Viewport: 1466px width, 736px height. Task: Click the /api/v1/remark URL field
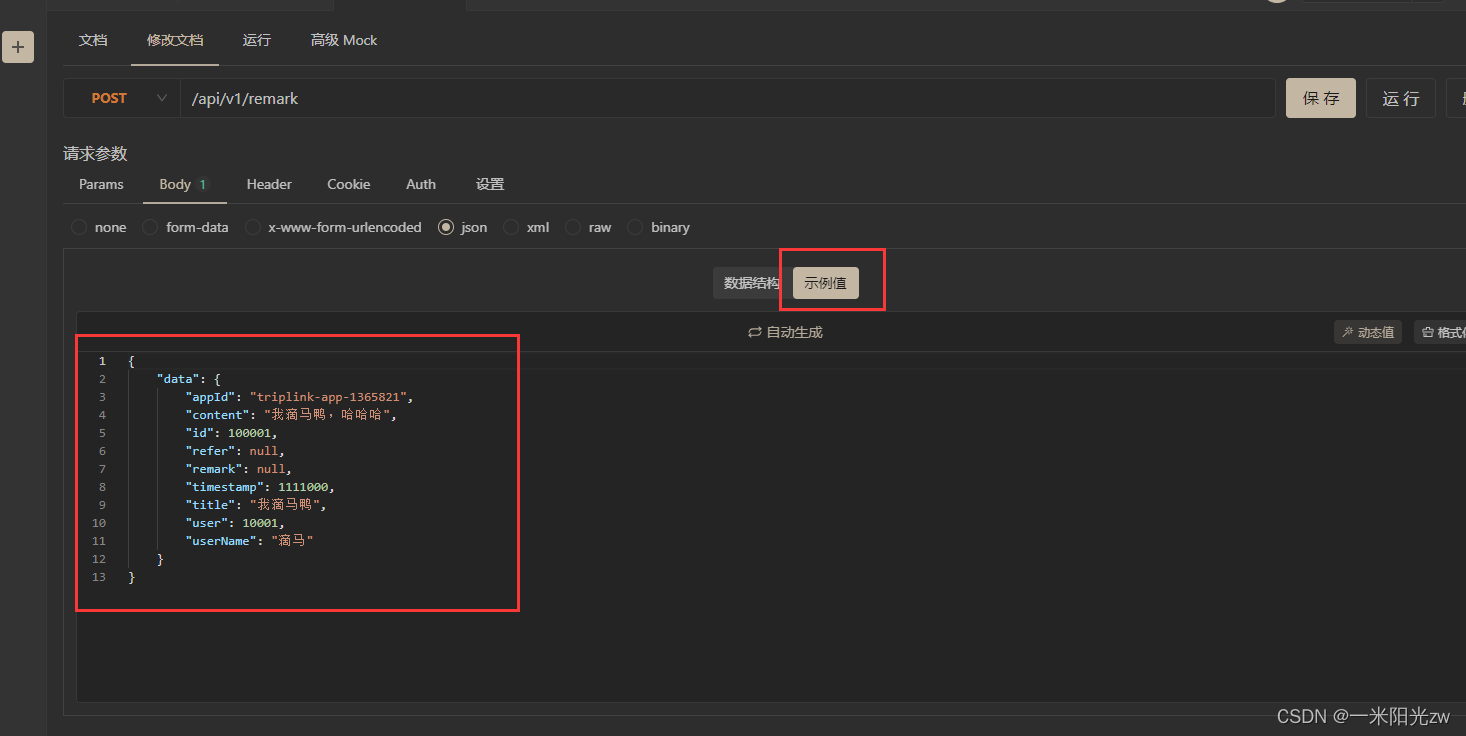coord(400,98)
